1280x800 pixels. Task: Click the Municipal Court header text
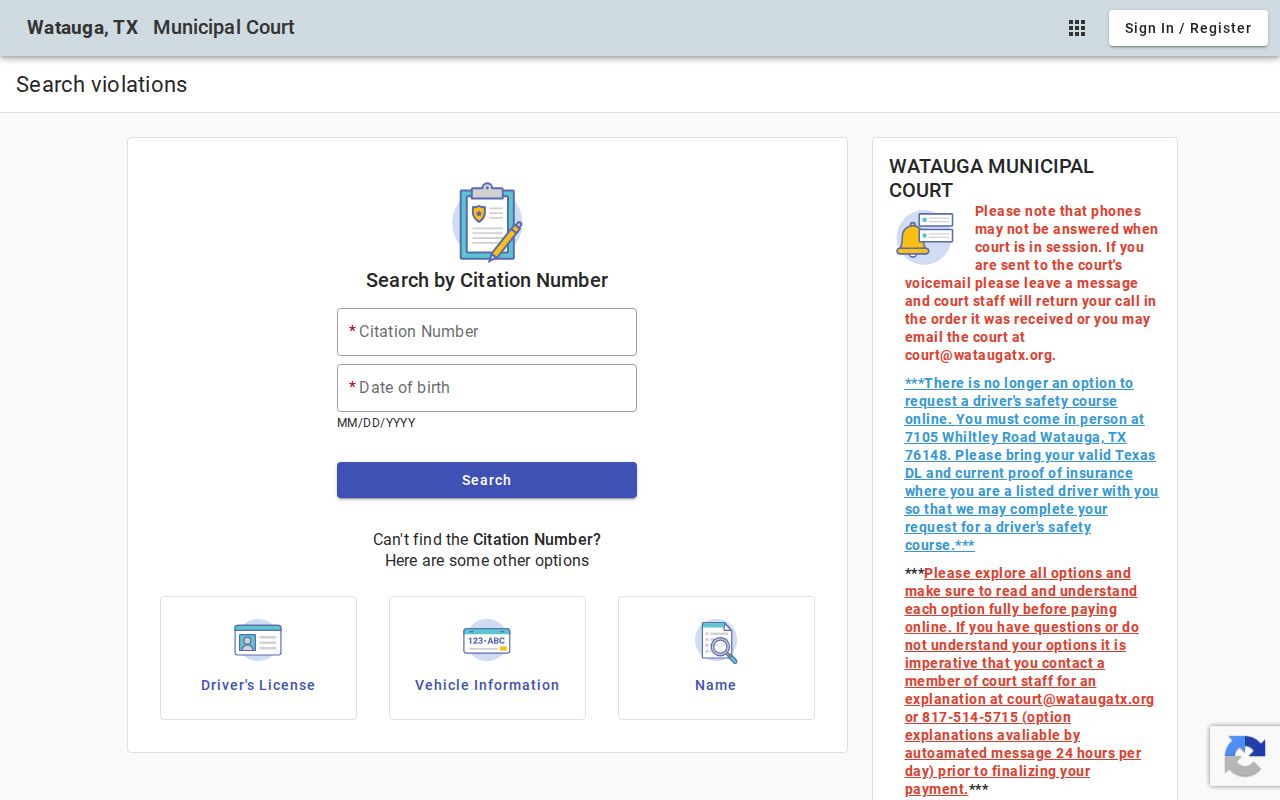tap(224, 28)
